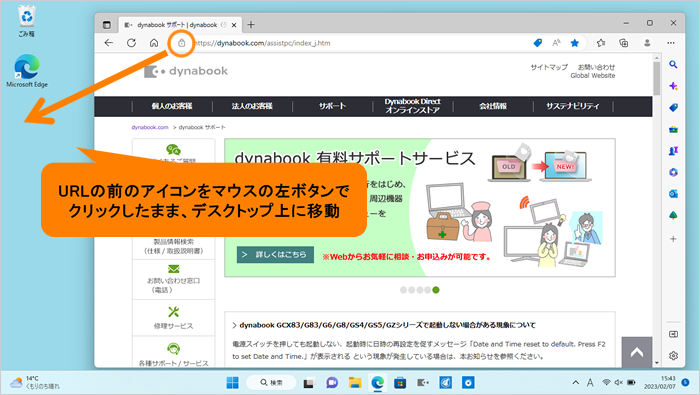Viewport: 700px width, 395px height.
Task: Open 会社情報 navigation menu
Action: (493, 106)
